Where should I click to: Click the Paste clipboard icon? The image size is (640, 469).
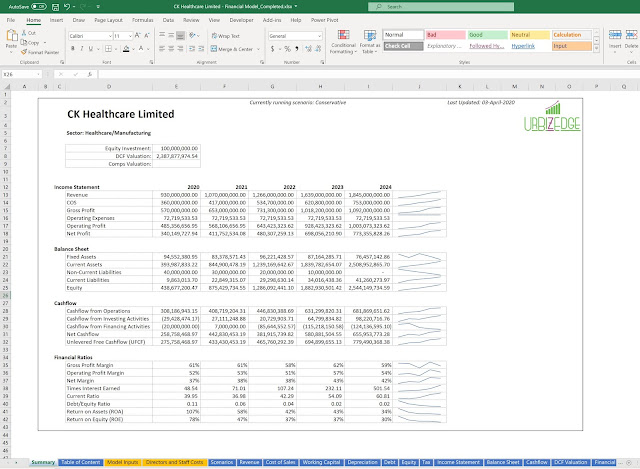[11, 36]
